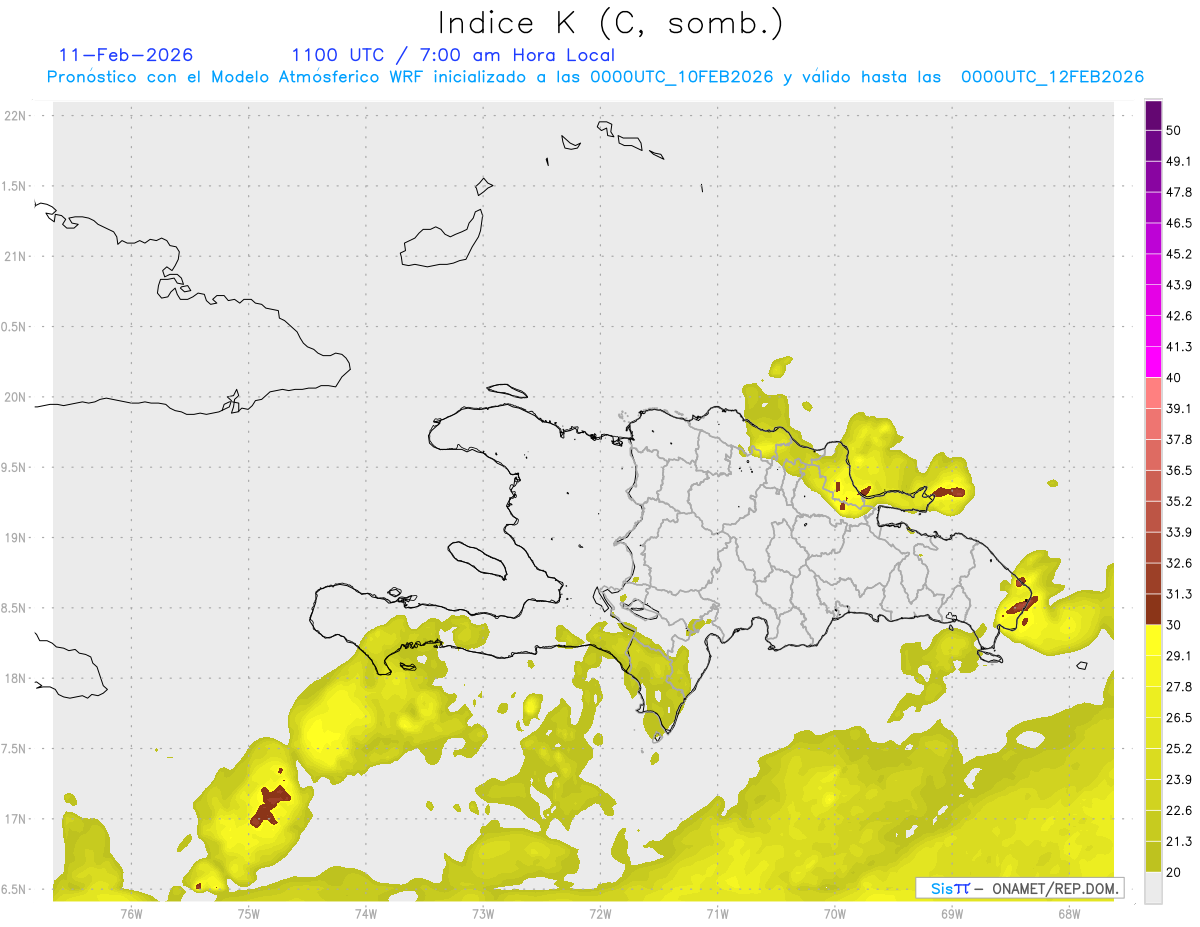This screenshot has width=1200, height=927.
Task: Click the "37.8" color scale value
Action: [1179, 440]
